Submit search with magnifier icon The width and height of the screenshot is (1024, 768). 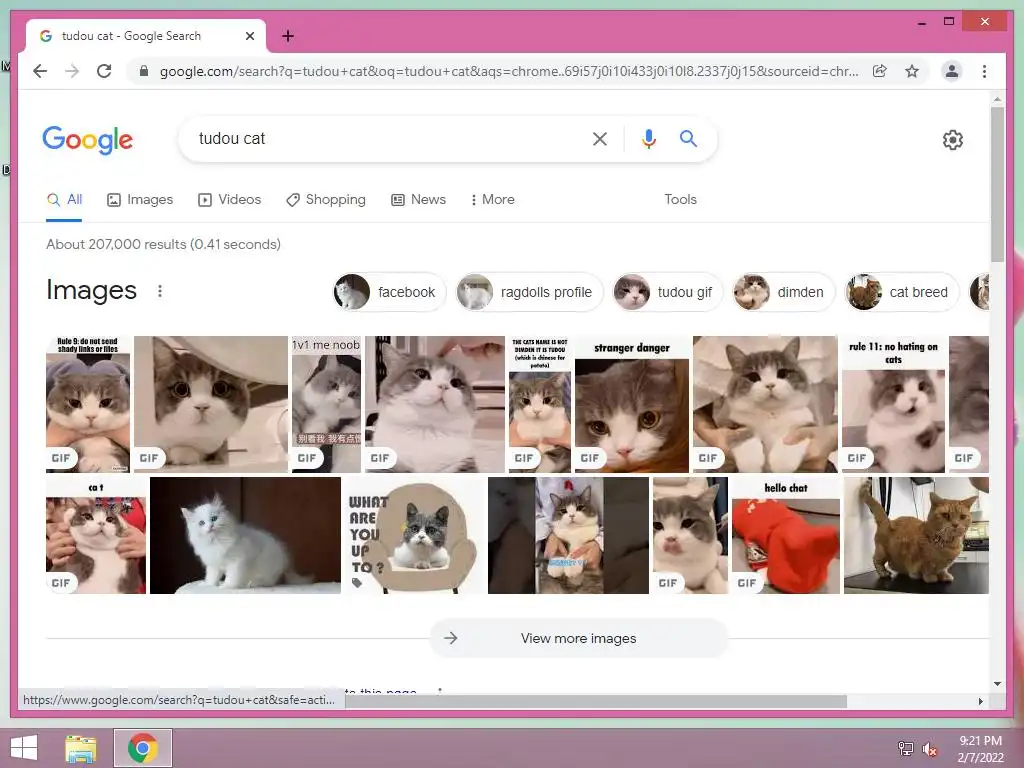pos(688,138)
